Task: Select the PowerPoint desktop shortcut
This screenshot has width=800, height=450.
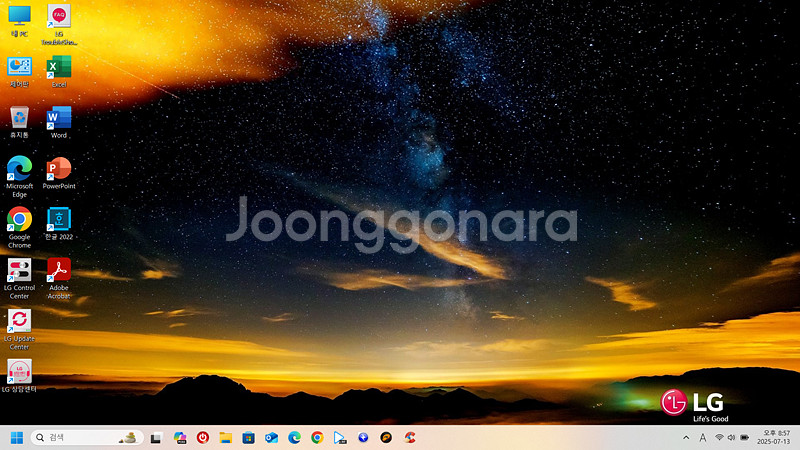Action: 59,173
